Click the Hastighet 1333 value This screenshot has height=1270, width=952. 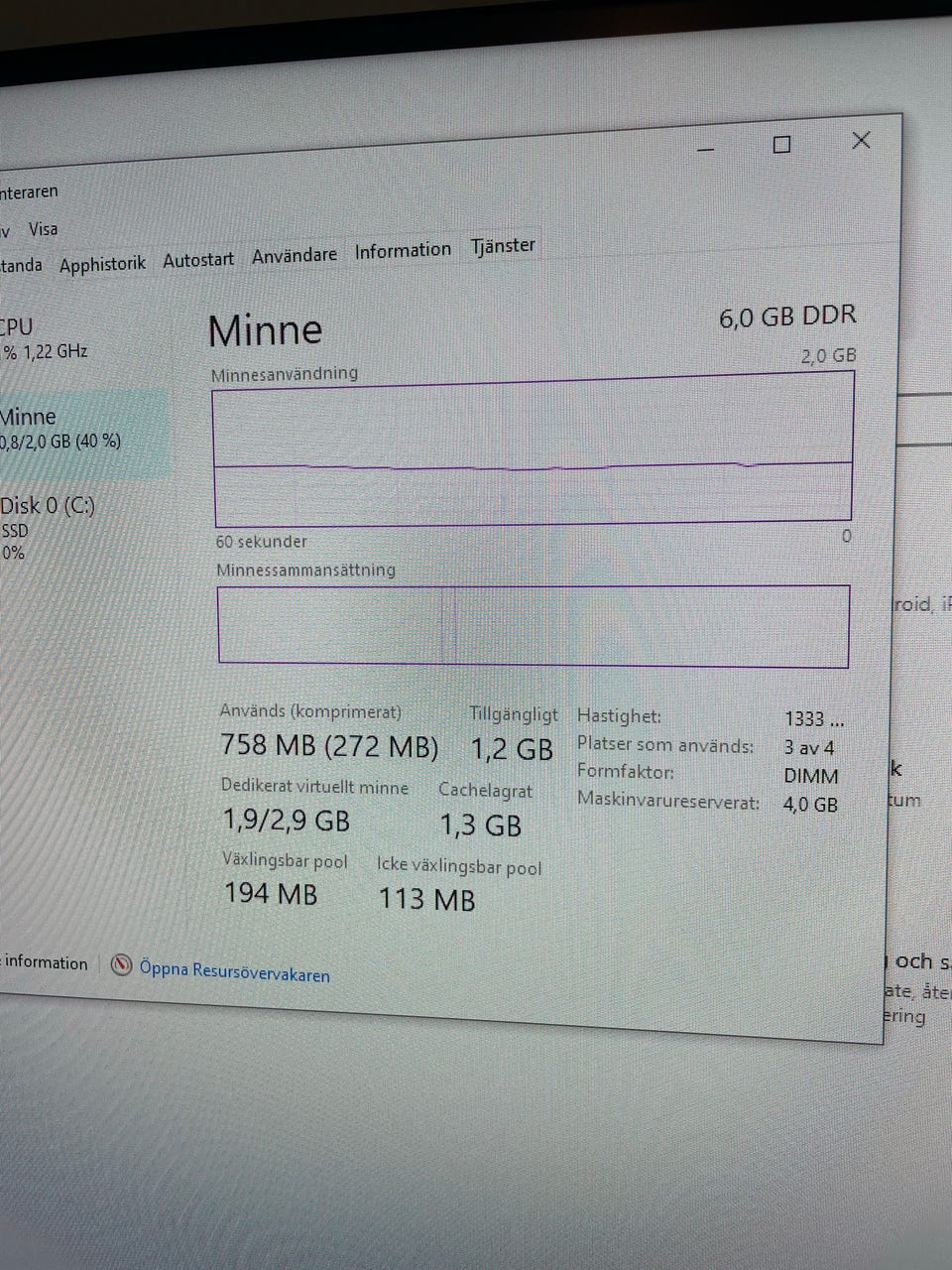[x=814, y=719]
